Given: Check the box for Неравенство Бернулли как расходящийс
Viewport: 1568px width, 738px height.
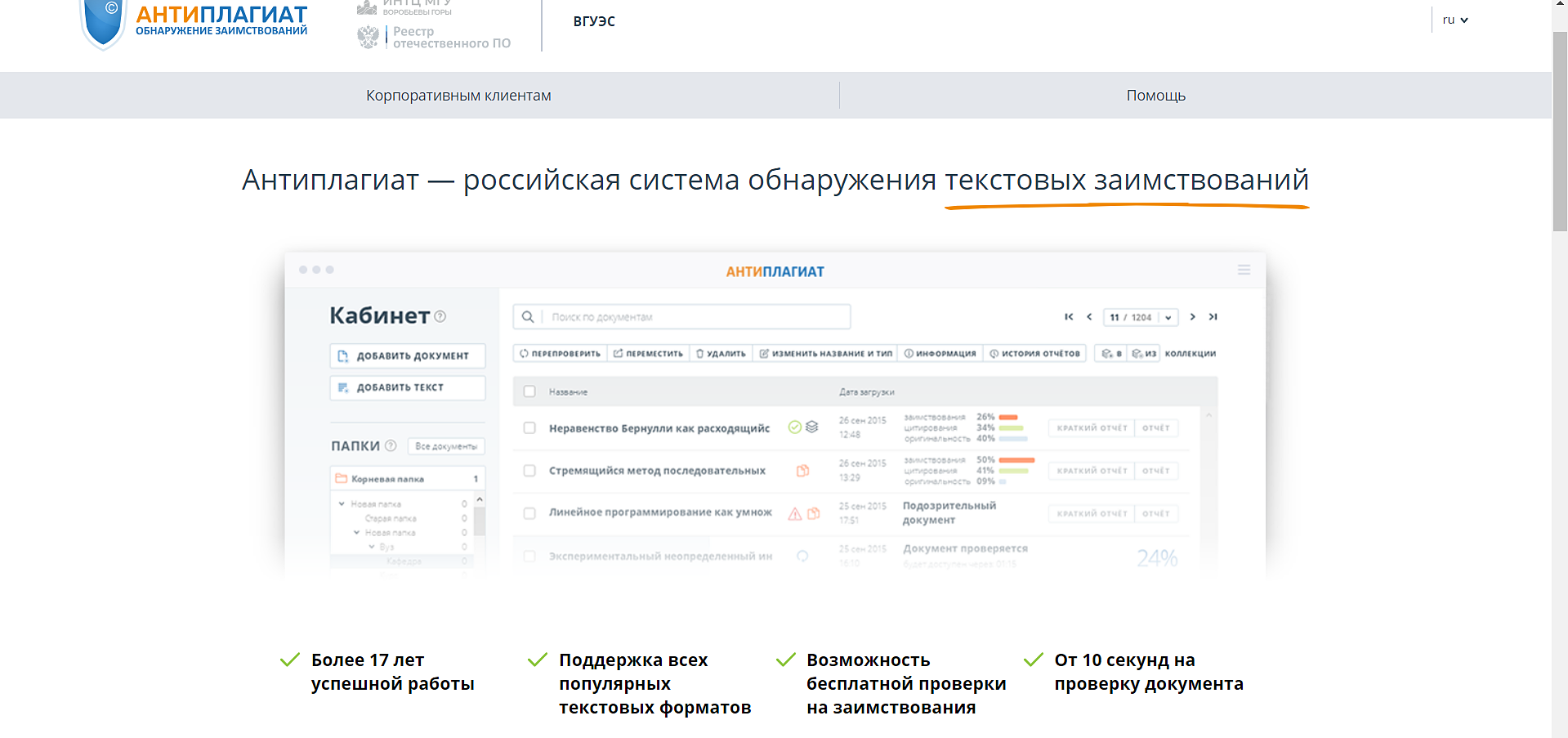Looking at the screenshot, I should pos(529,428).
